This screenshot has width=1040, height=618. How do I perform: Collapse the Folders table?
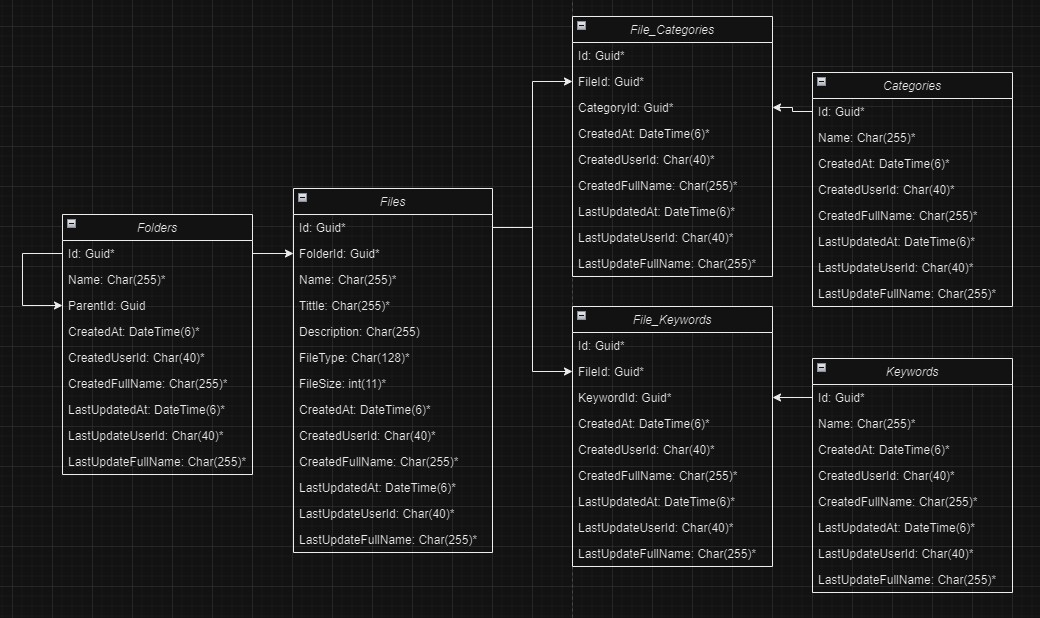(x=72, y=223)
